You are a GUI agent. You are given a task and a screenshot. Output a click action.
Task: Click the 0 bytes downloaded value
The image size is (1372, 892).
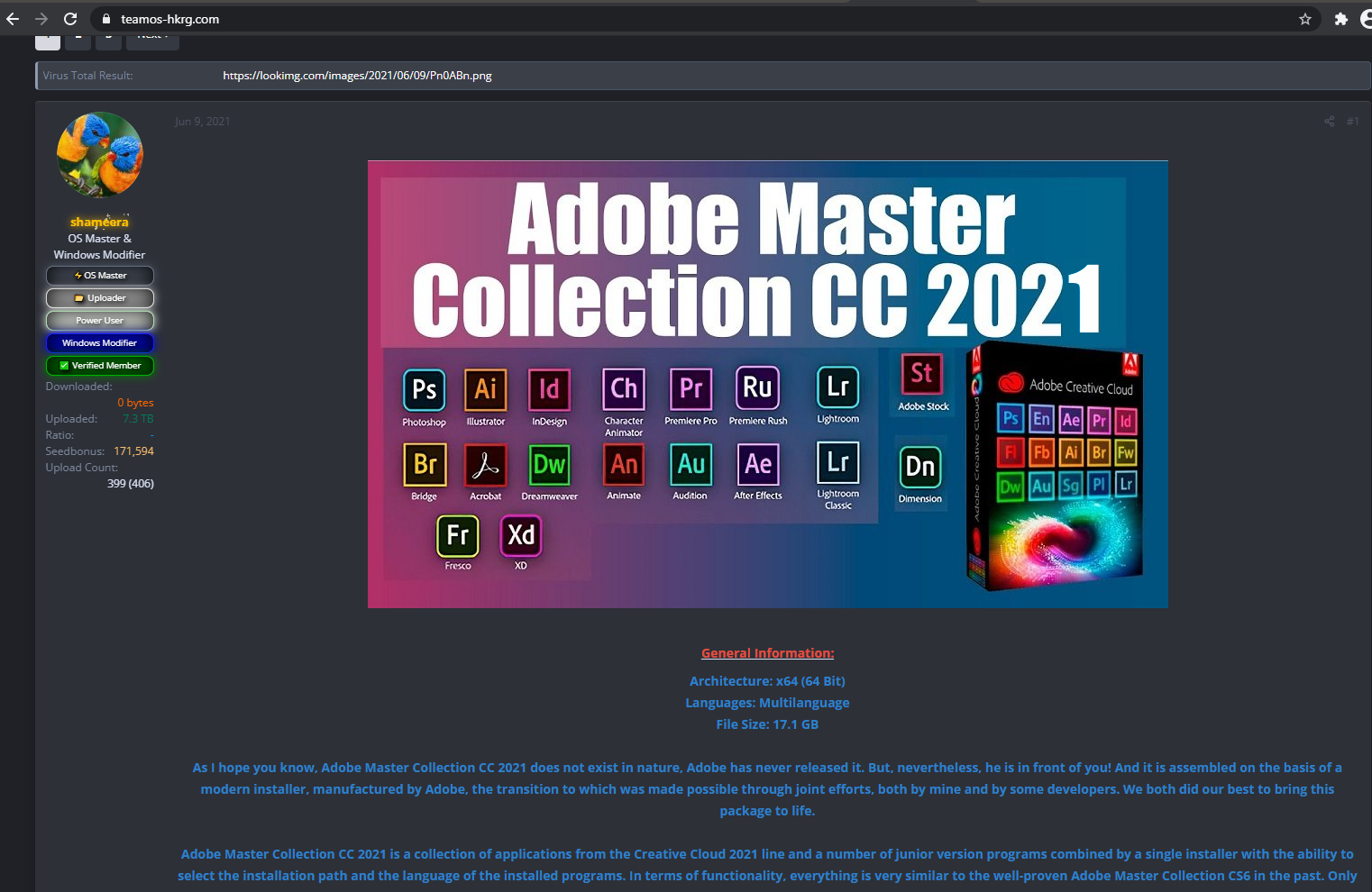(135, 403)
